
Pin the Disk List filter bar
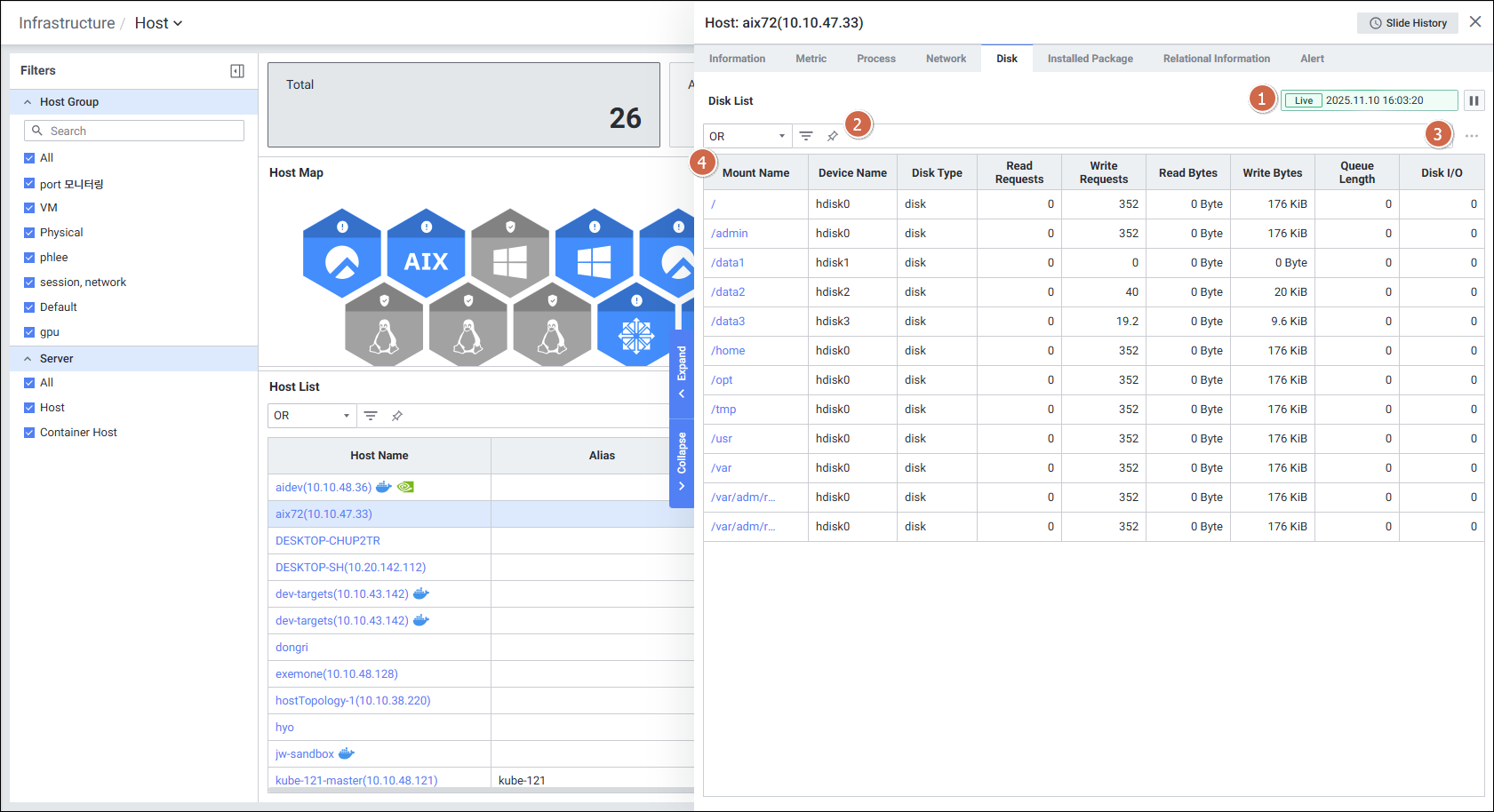[x=833, y=136]
